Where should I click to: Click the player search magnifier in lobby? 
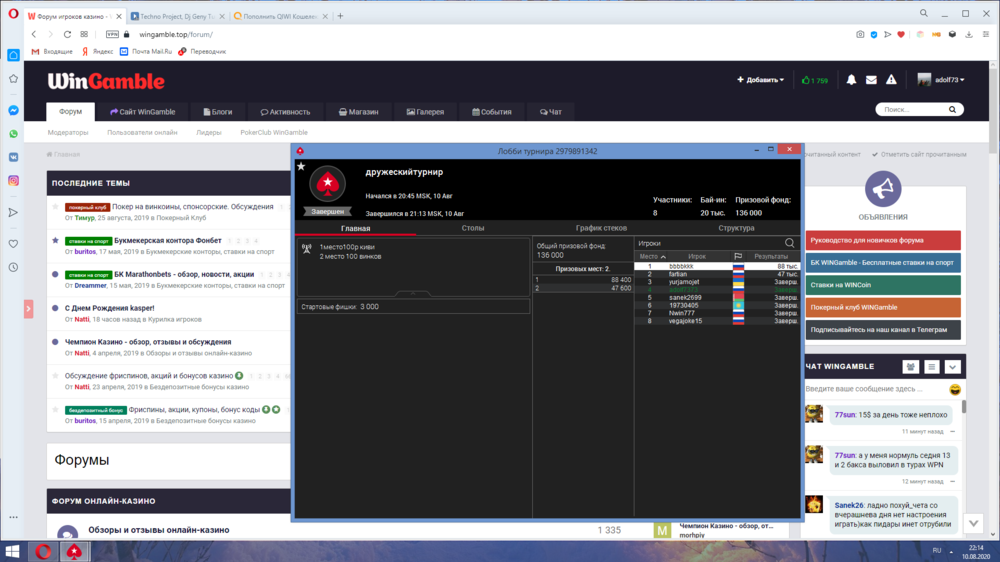[789, 243]
